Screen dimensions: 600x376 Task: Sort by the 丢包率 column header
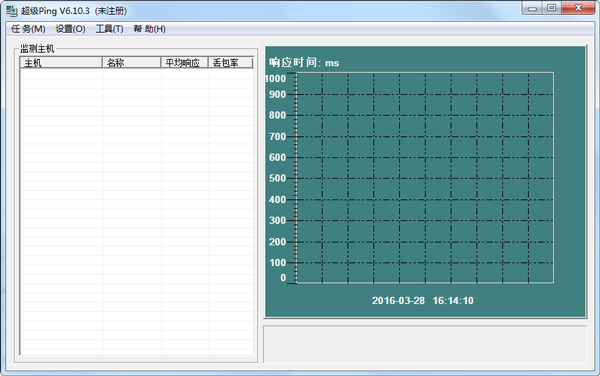[230, 63]
